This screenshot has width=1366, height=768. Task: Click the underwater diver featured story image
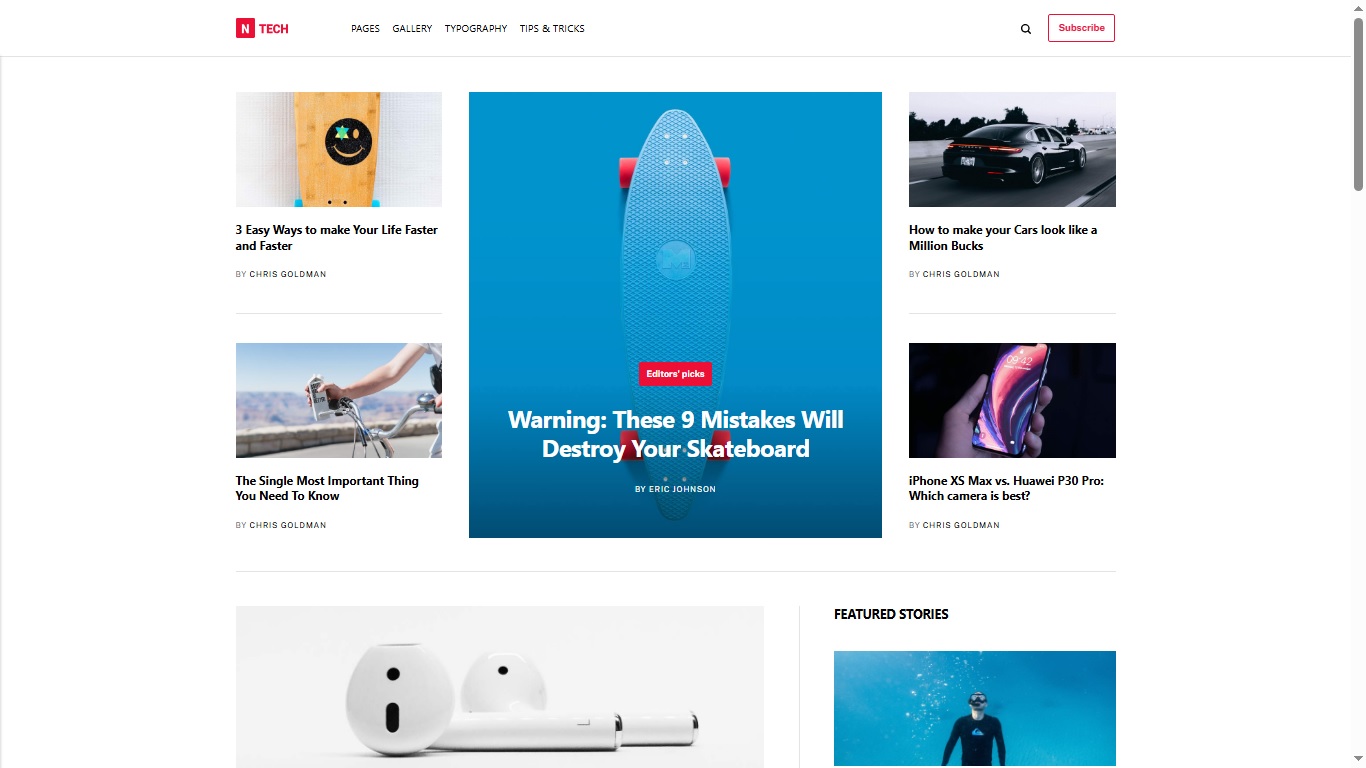tap(975, 709)
